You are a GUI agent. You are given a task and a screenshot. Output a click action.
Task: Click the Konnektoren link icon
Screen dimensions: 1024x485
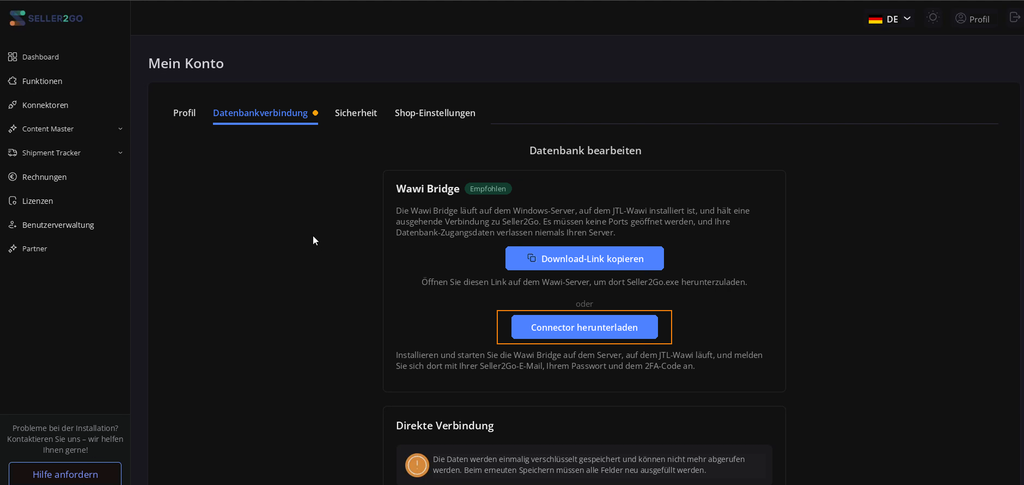click(x=12, y=105)
